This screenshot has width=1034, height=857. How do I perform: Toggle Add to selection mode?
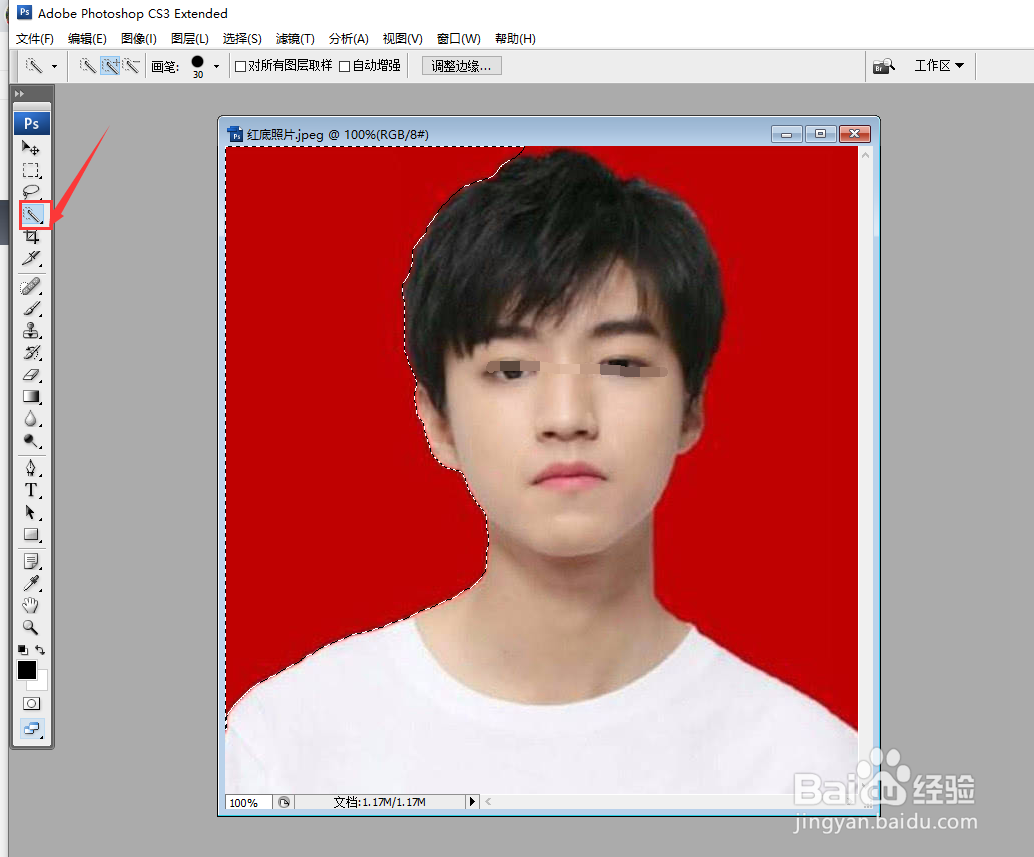(x=112, y=65)
